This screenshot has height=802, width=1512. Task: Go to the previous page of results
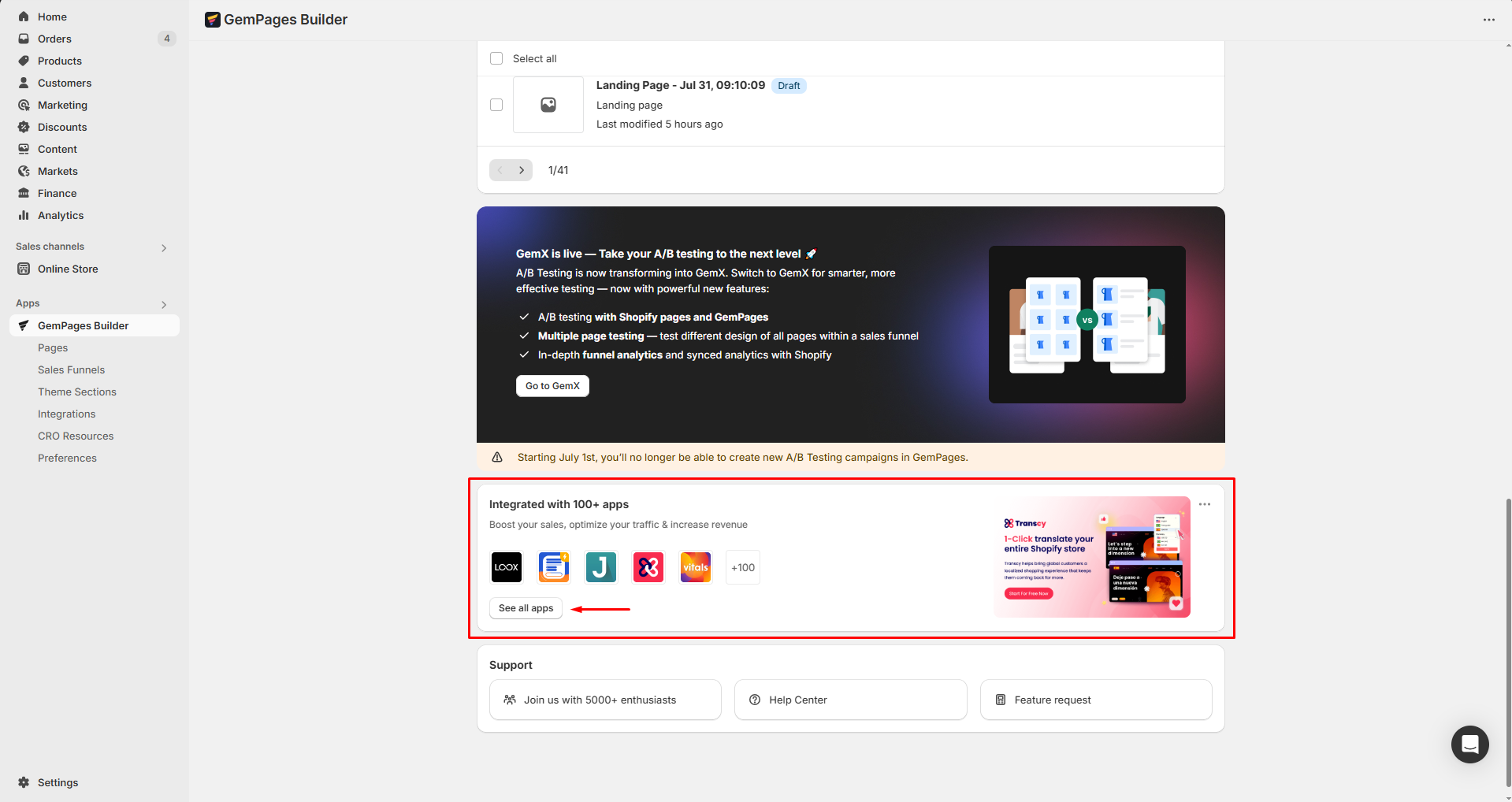click(x=500, y=170)
